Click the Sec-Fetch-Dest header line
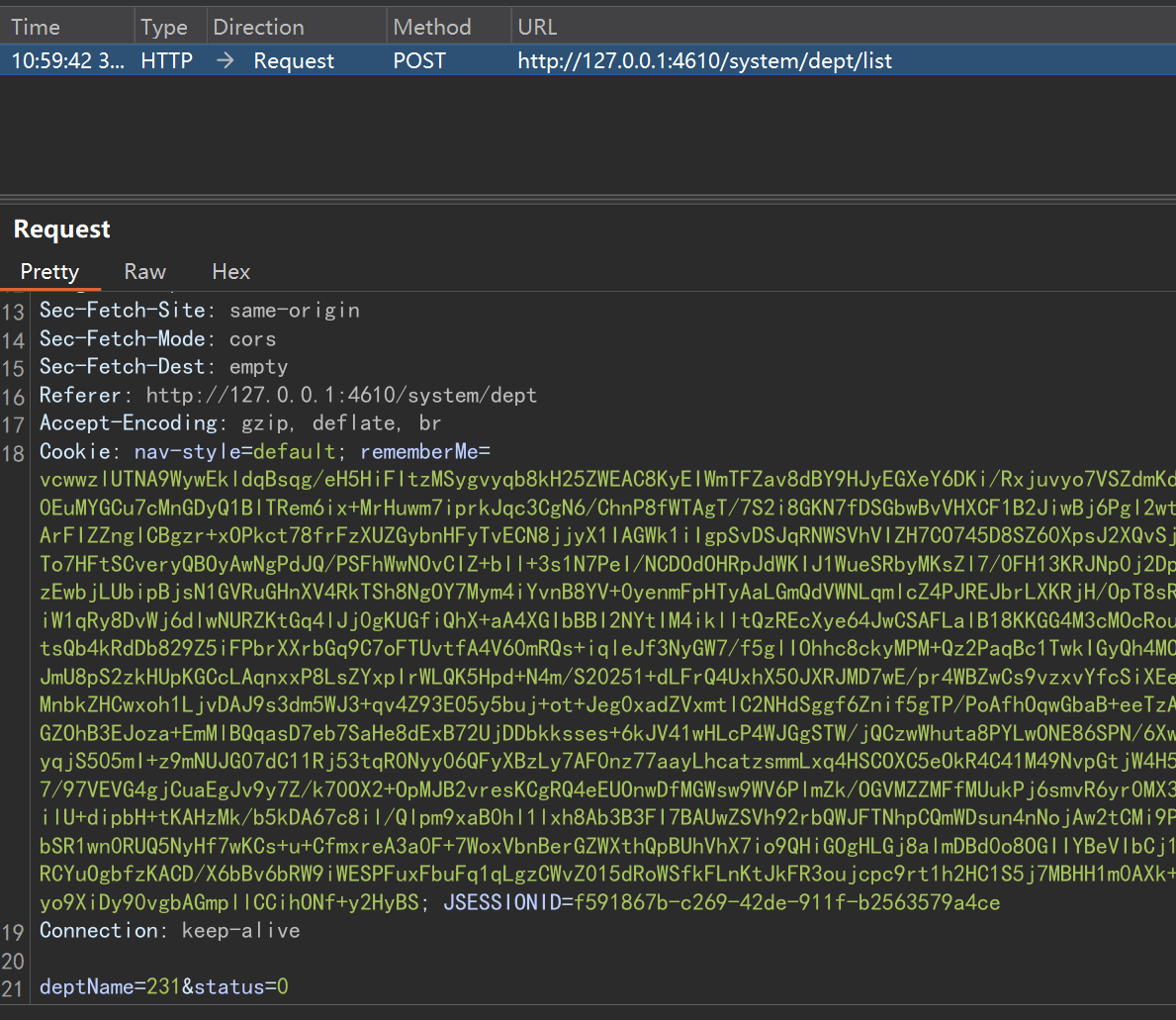 point(163,367)
